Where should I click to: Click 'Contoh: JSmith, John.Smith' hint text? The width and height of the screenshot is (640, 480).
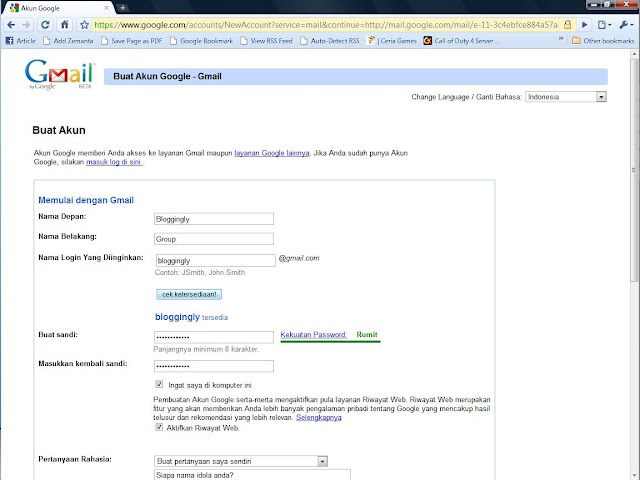click(x=200, y=272)
